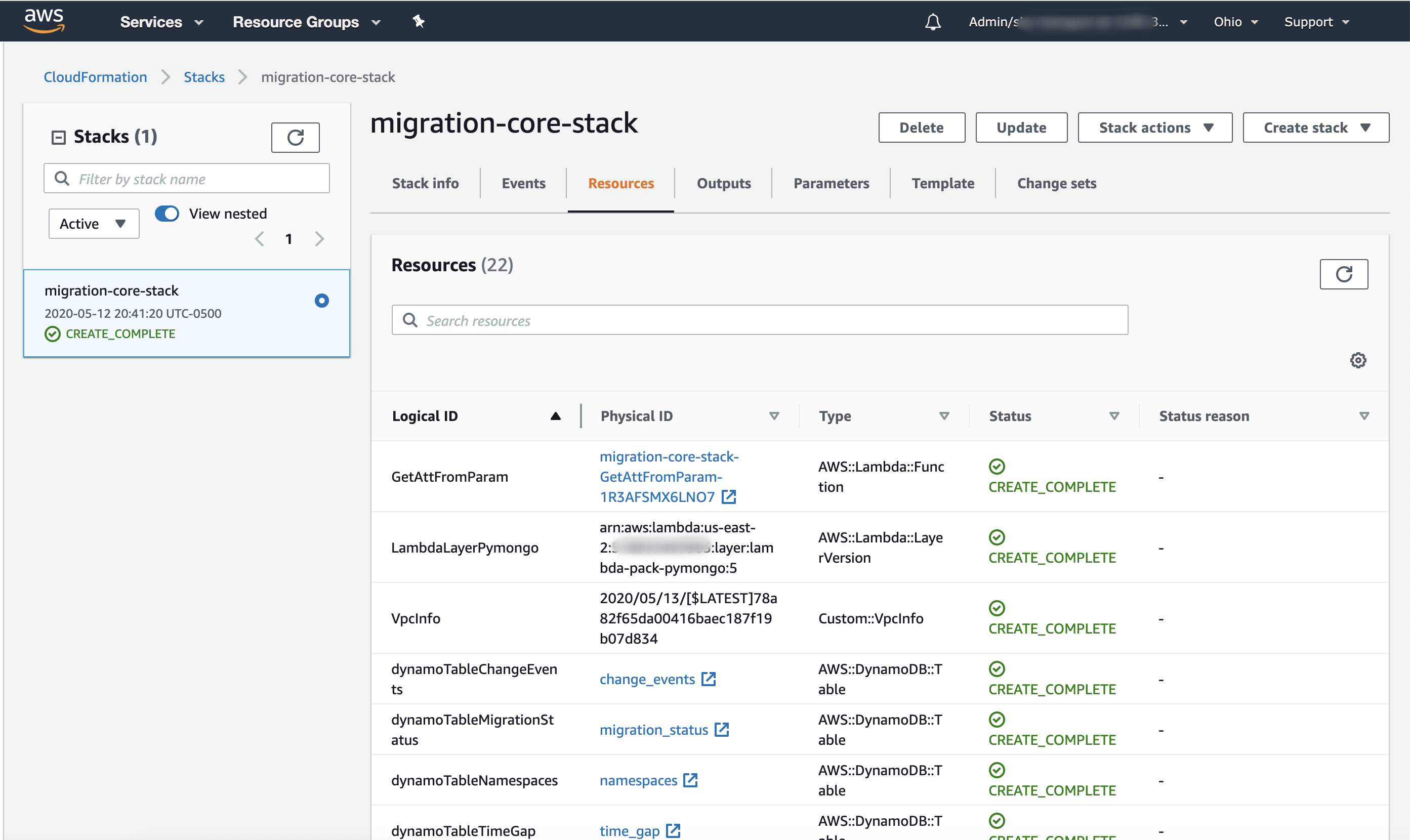Click the Custom::VpcInfo type cell
Viewport: 1410px width, 840px height.
click(870, 618)
